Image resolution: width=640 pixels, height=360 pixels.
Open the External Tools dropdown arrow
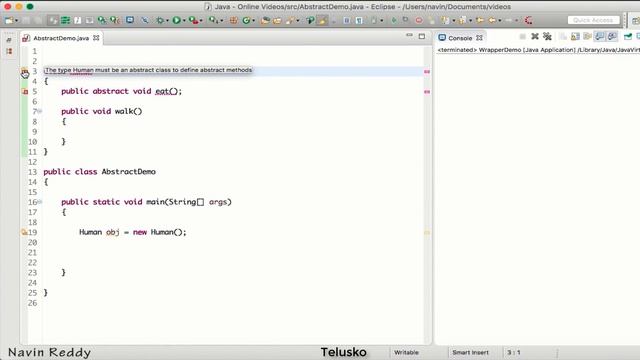(x=221, y=20)
